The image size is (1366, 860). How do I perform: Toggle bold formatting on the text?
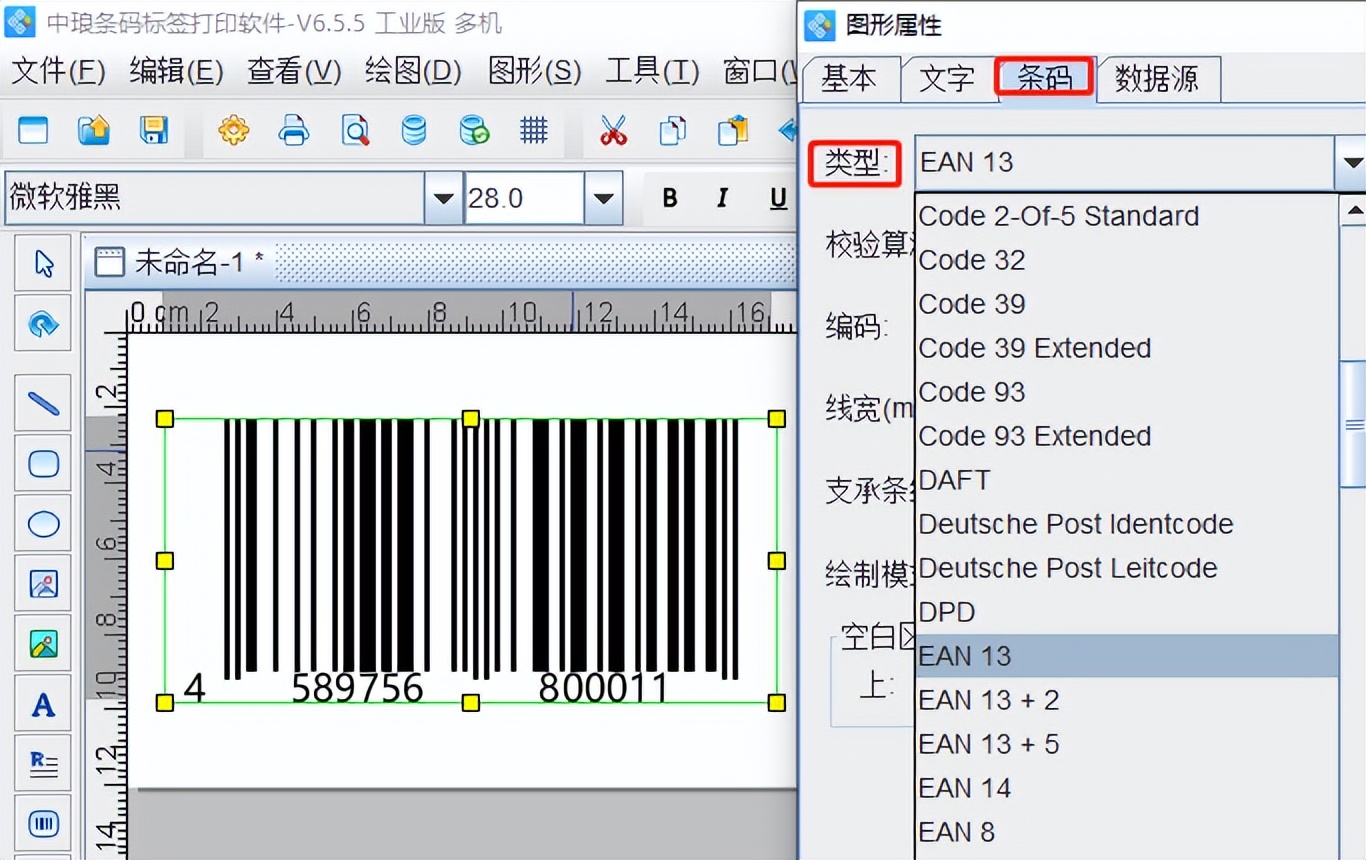point(669,198)
